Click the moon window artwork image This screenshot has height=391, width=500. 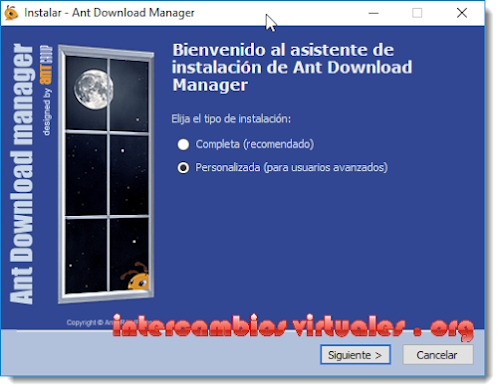106,174
